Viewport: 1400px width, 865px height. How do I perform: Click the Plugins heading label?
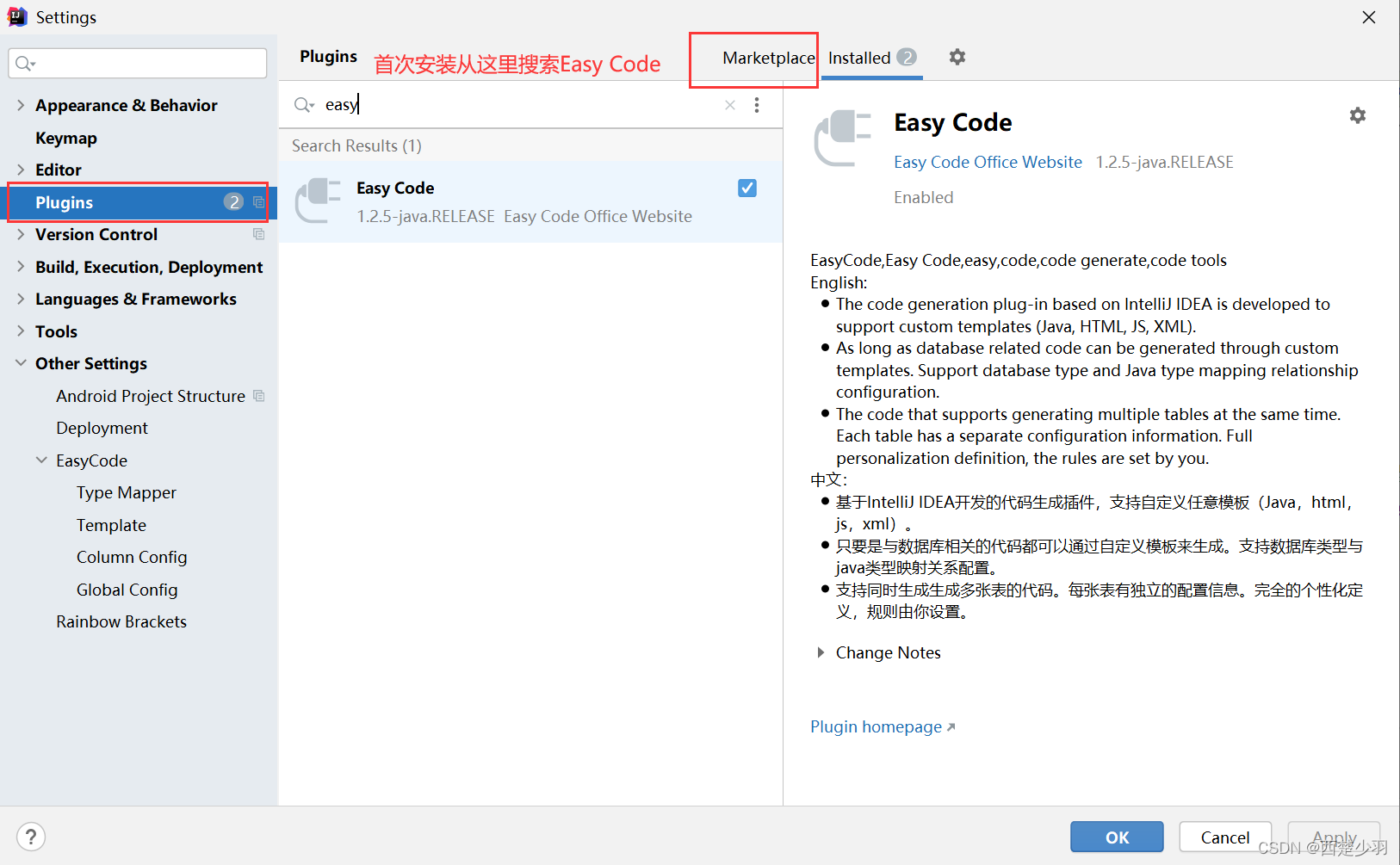point(328,57)
